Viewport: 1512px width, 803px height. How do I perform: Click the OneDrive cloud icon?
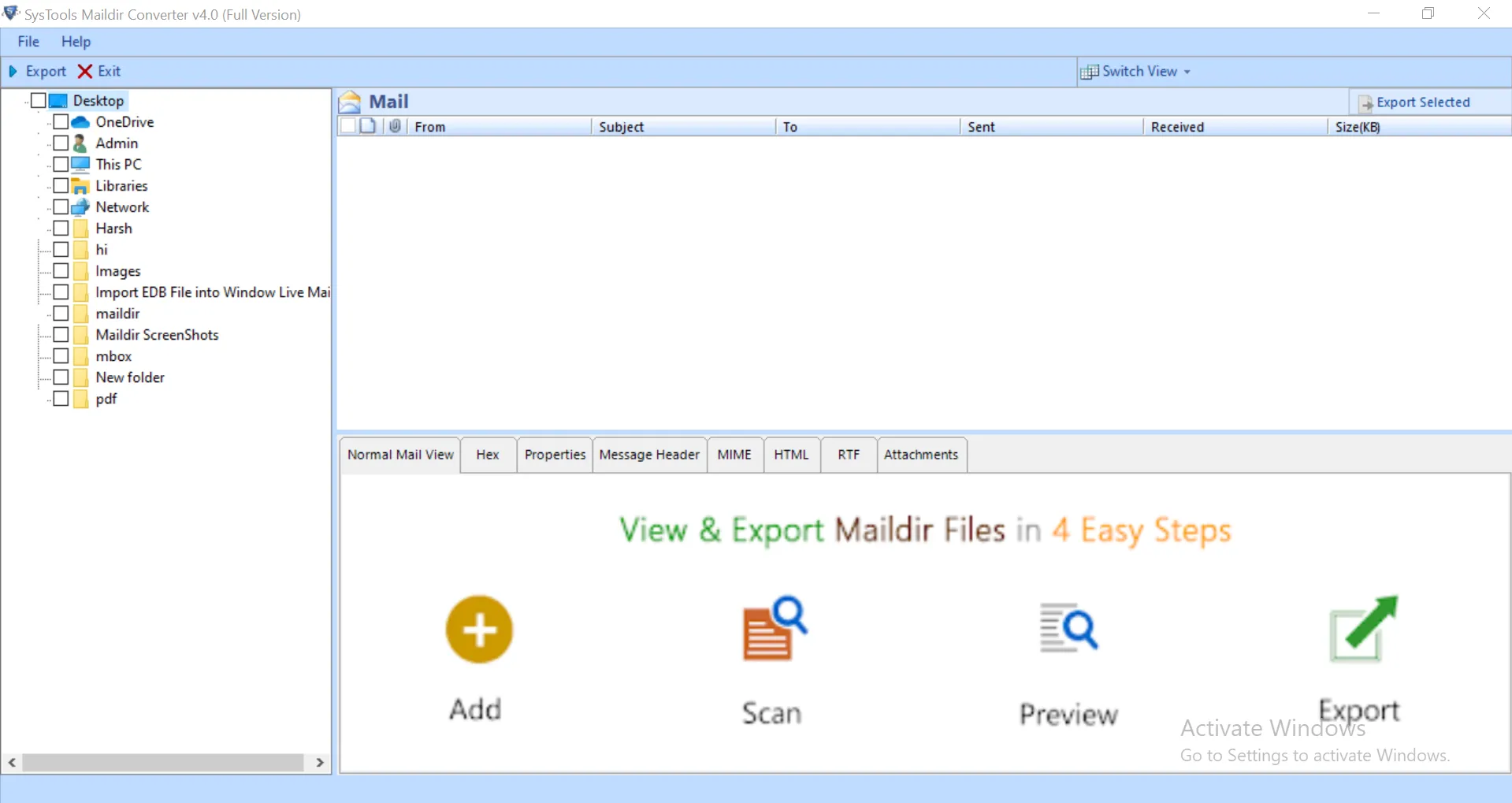point(80,122)
